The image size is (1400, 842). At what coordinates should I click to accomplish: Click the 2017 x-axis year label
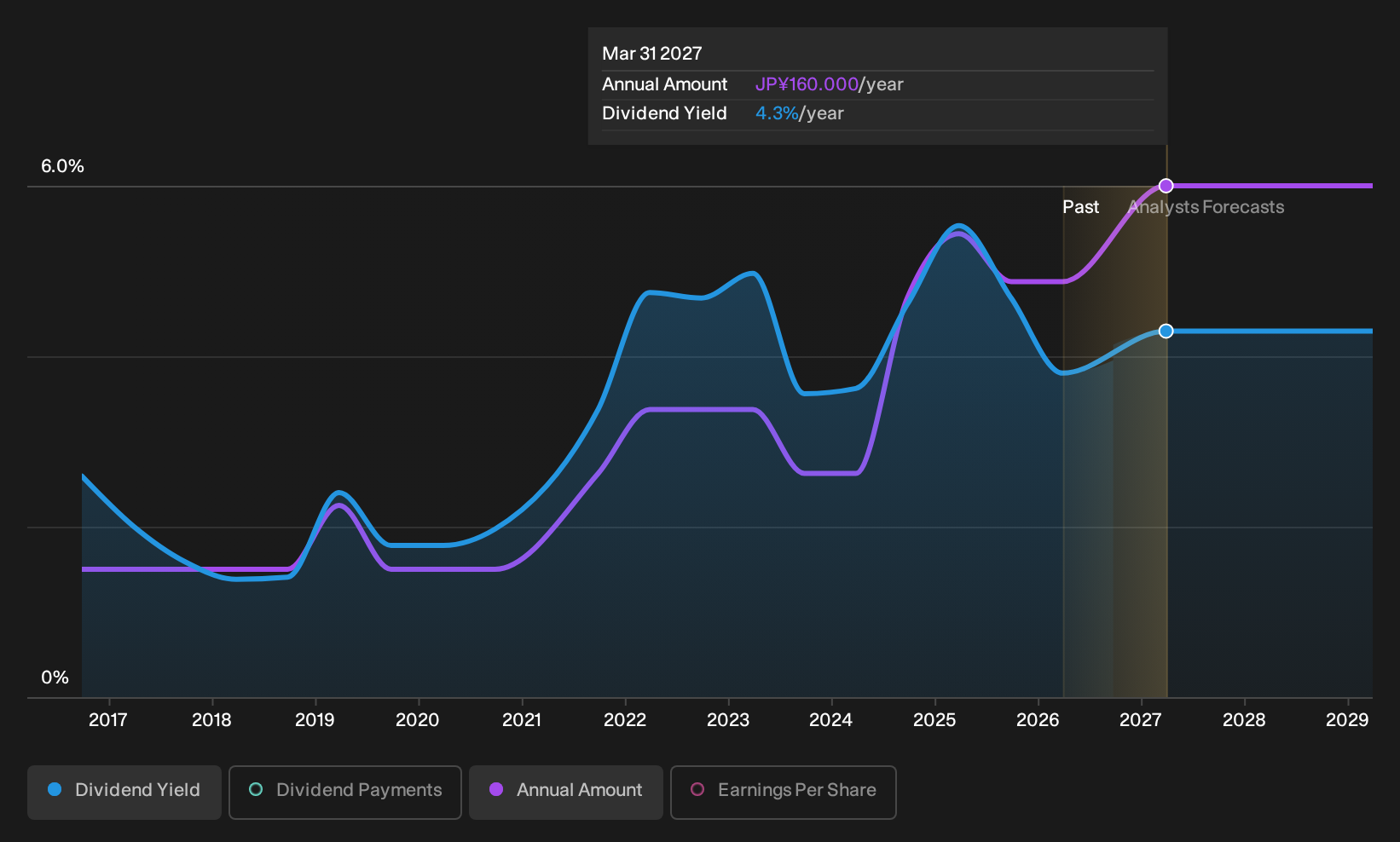tap(108, 720)
